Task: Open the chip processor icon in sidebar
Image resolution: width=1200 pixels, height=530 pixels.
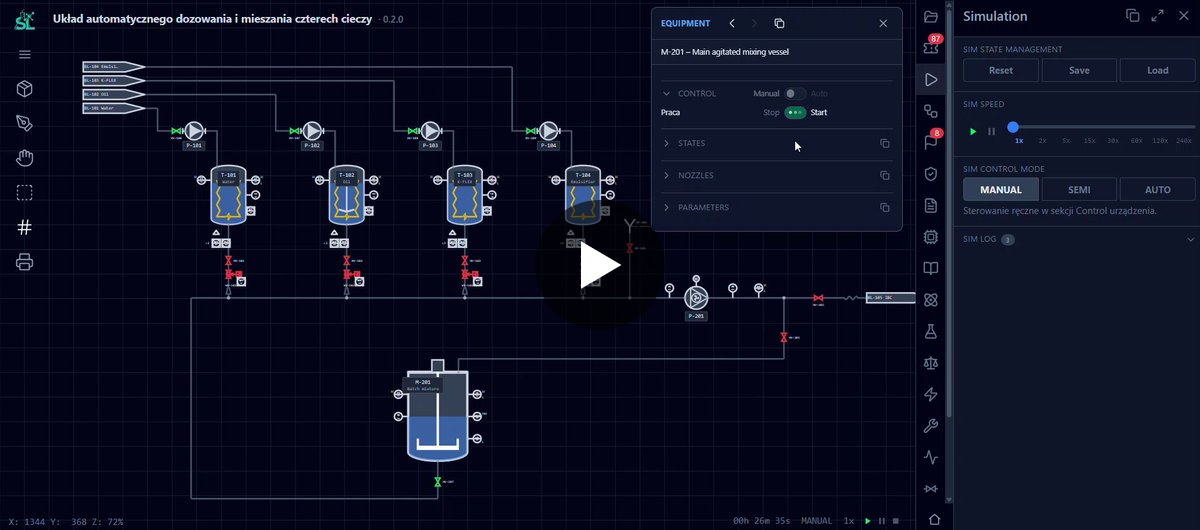Action: pyautogui.click(x=931, y=237)
